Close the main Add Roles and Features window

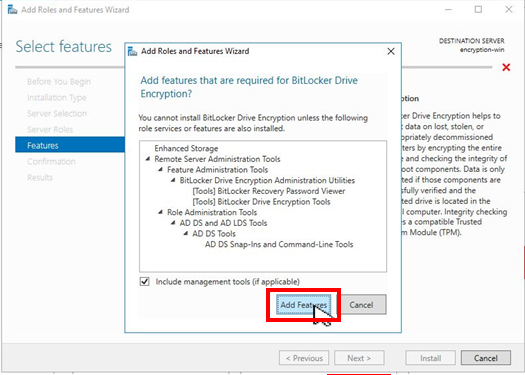coord(509,9)
